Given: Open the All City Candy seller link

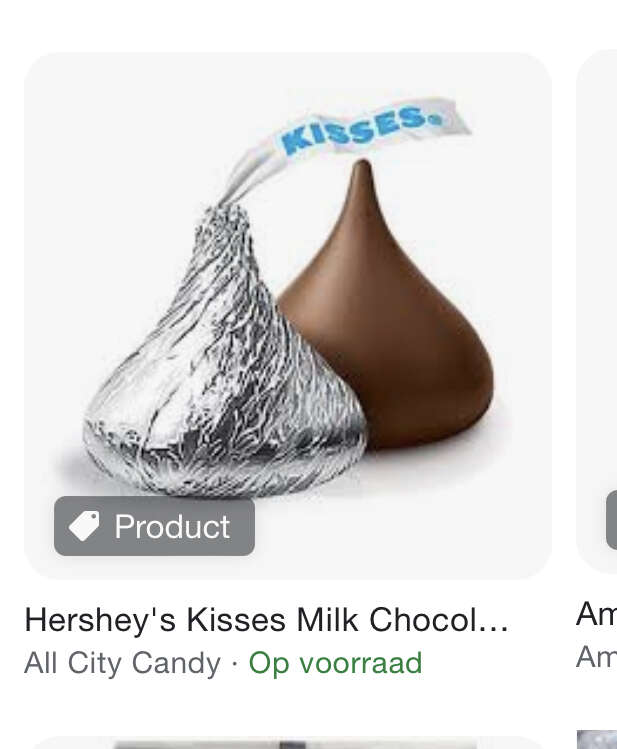Looking at the screenshot, I should click(x=123, y=663).
